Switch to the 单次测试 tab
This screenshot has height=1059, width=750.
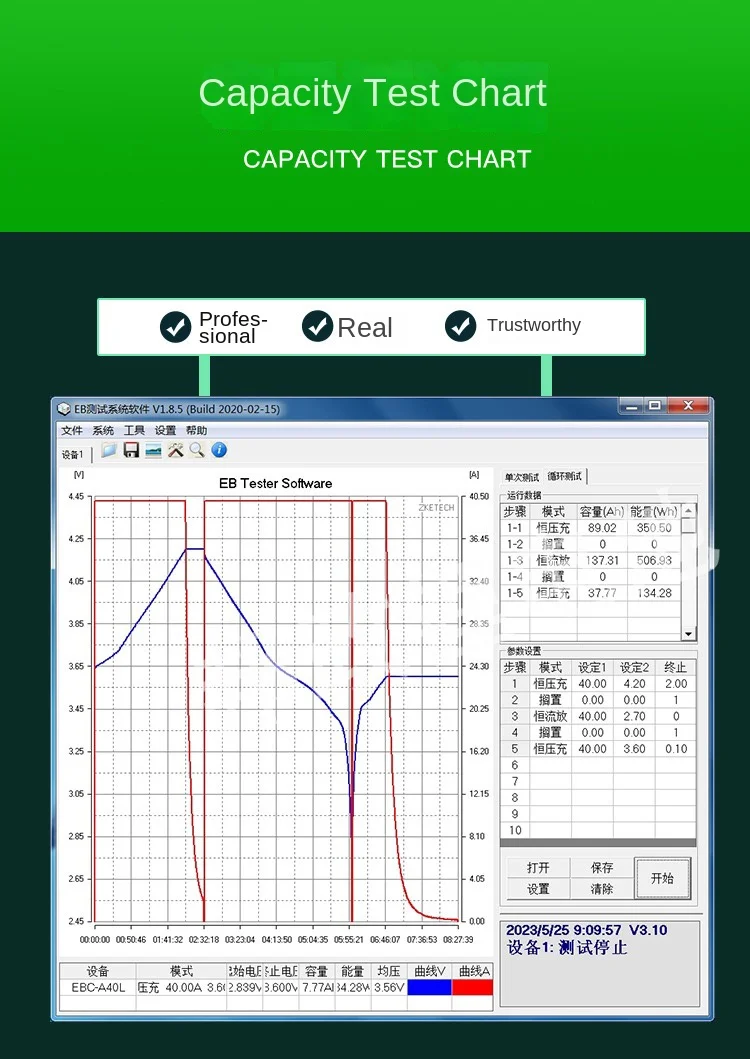[x=522, y=477]
